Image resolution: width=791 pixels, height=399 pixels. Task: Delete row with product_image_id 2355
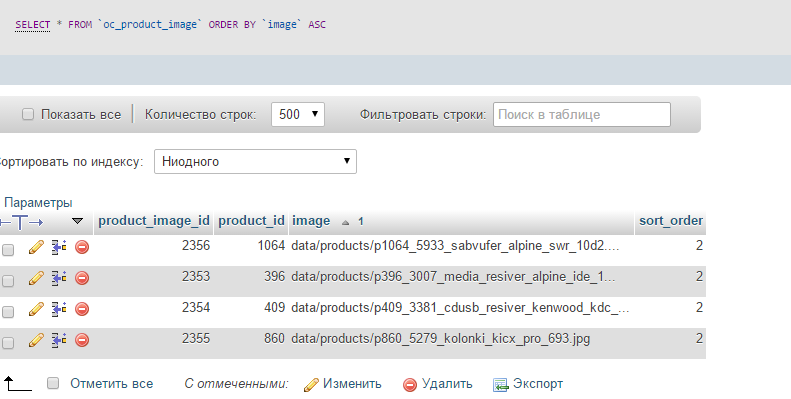[82, 340]
